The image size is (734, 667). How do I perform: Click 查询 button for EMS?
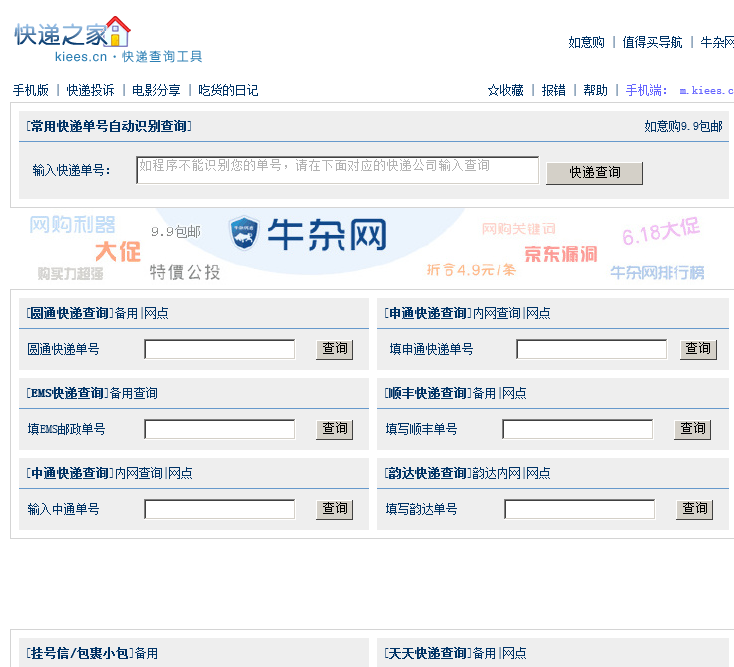point(335,430)
